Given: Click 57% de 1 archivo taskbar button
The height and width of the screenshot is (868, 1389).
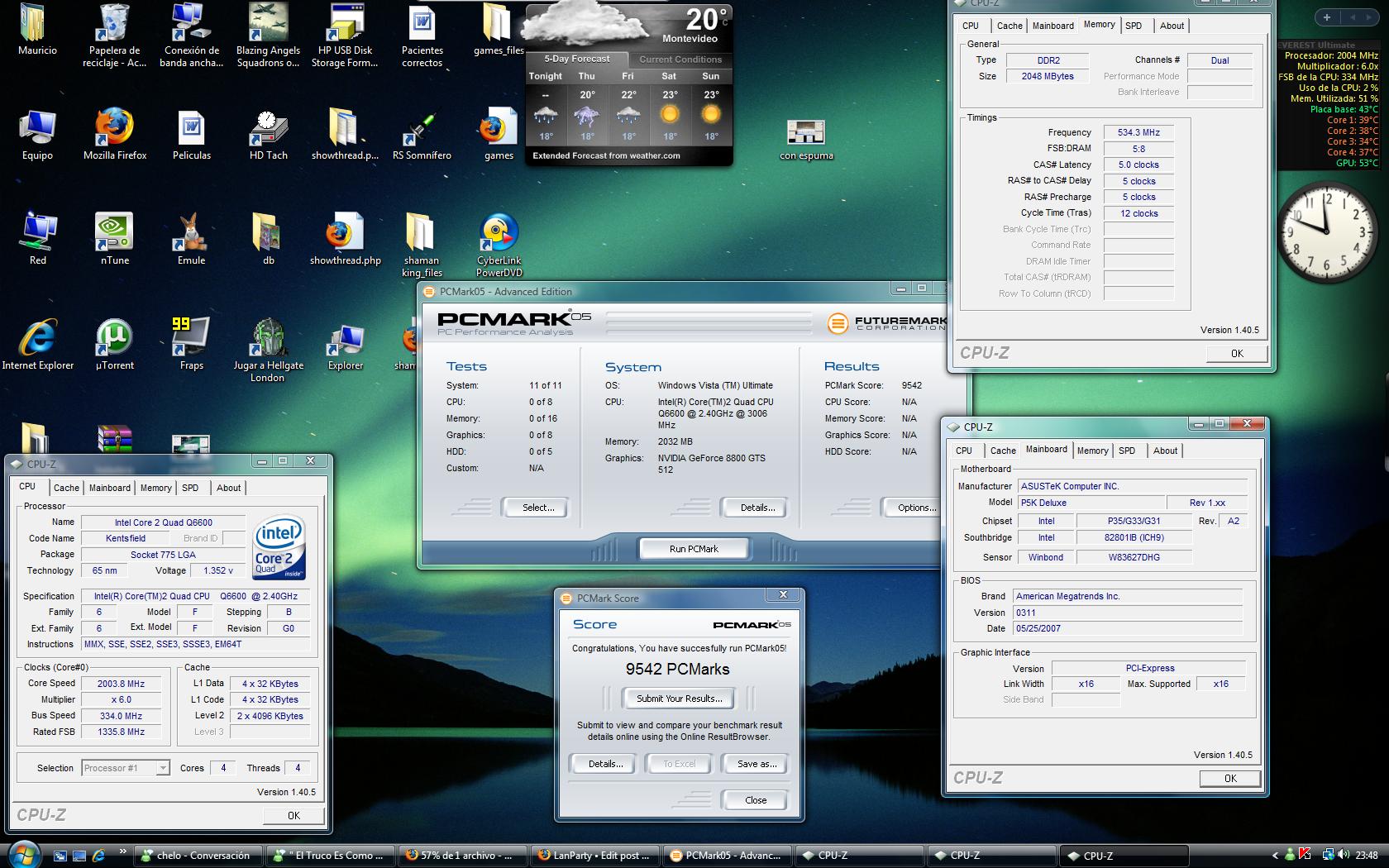Looking at the screenshot, I should pyautogui.click(x=463, y=856).
